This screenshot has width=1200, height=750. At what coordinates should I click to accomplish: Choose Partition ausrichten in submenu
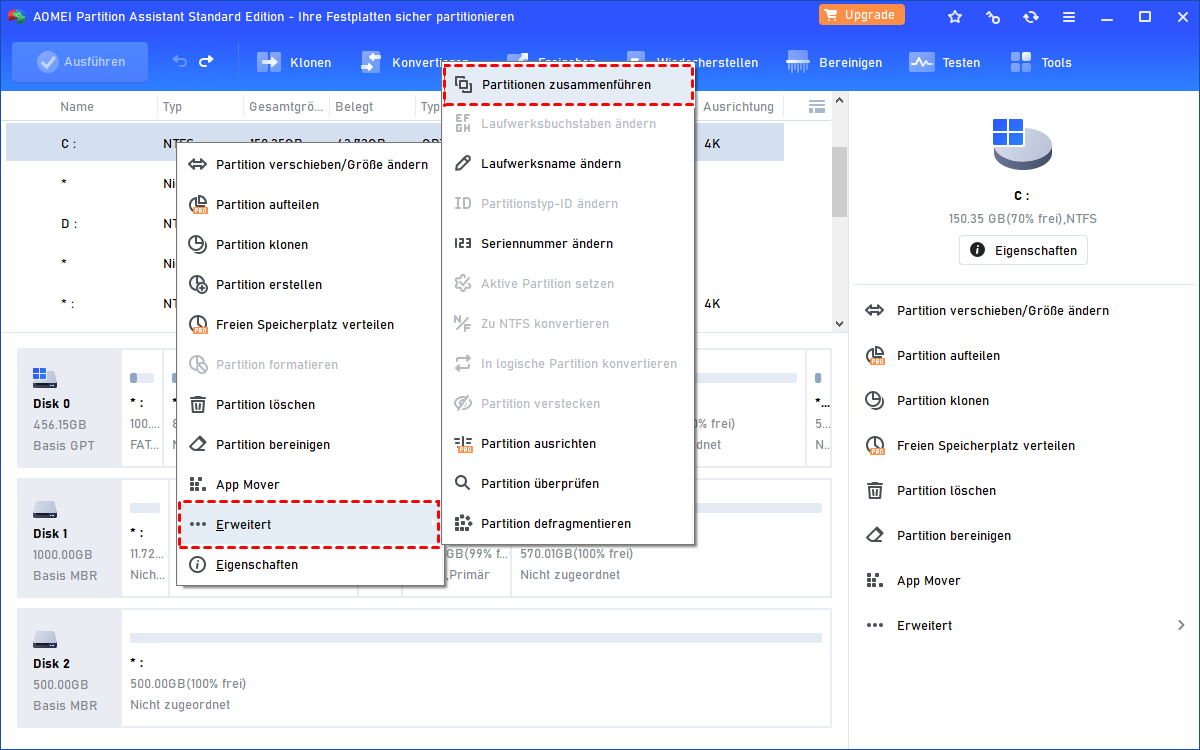(568, 444)
